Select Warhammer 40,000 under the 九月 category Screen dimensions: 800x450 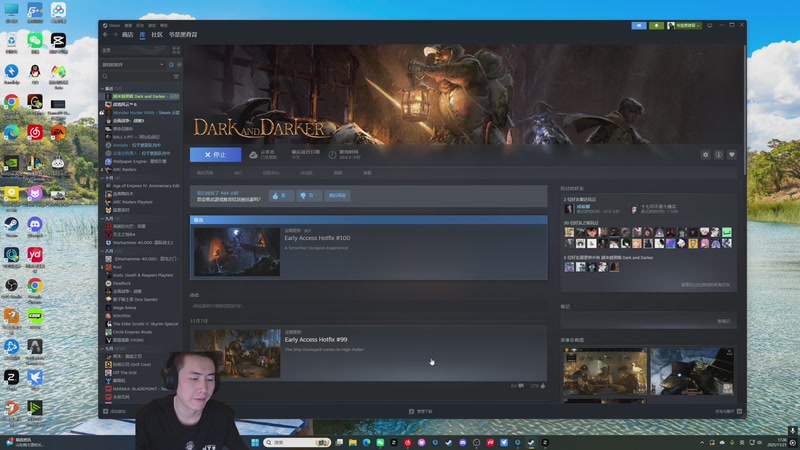[x=142, y=242]
